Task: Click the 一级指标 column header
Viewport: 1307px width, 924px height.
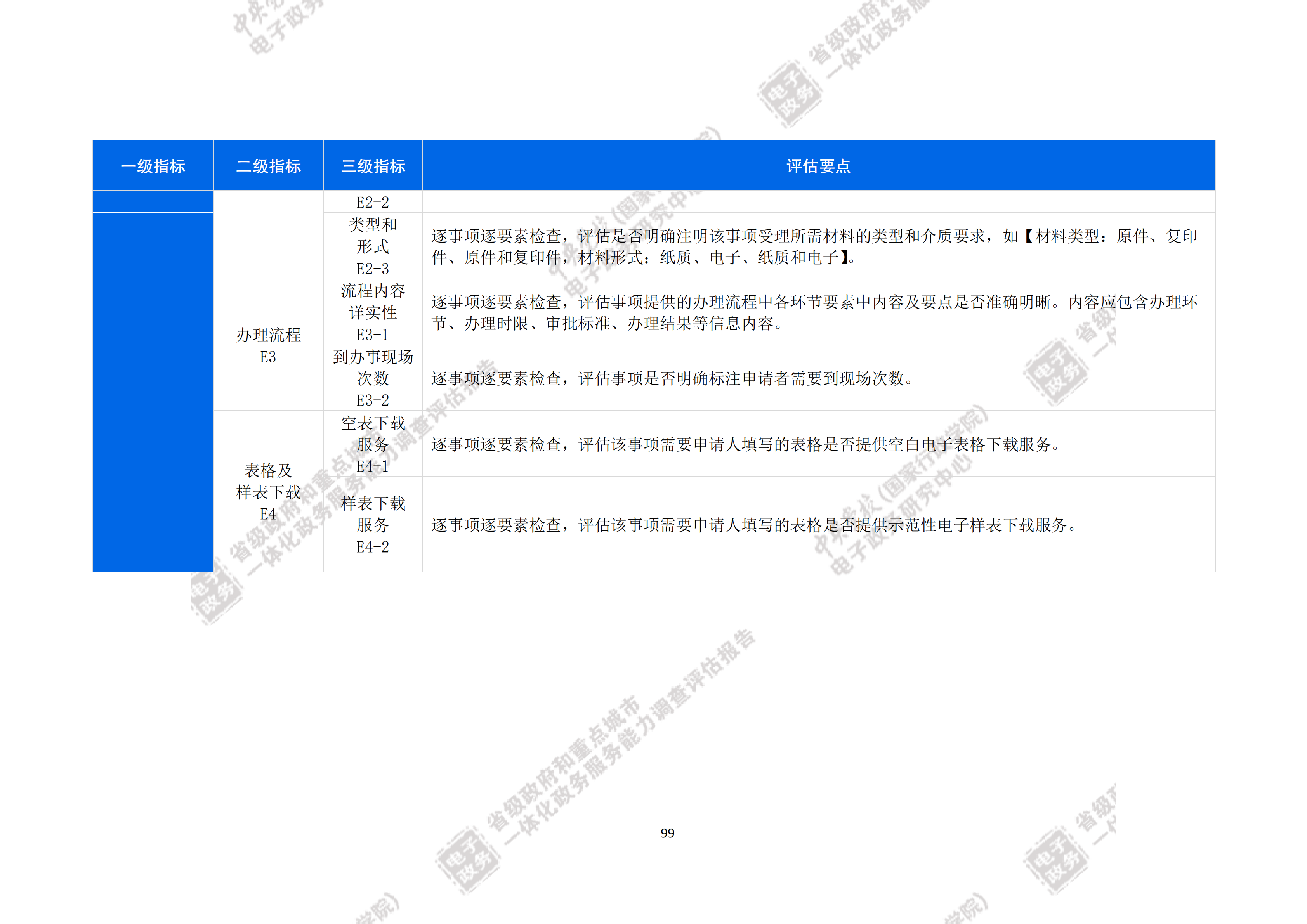Action: (153, 166)
